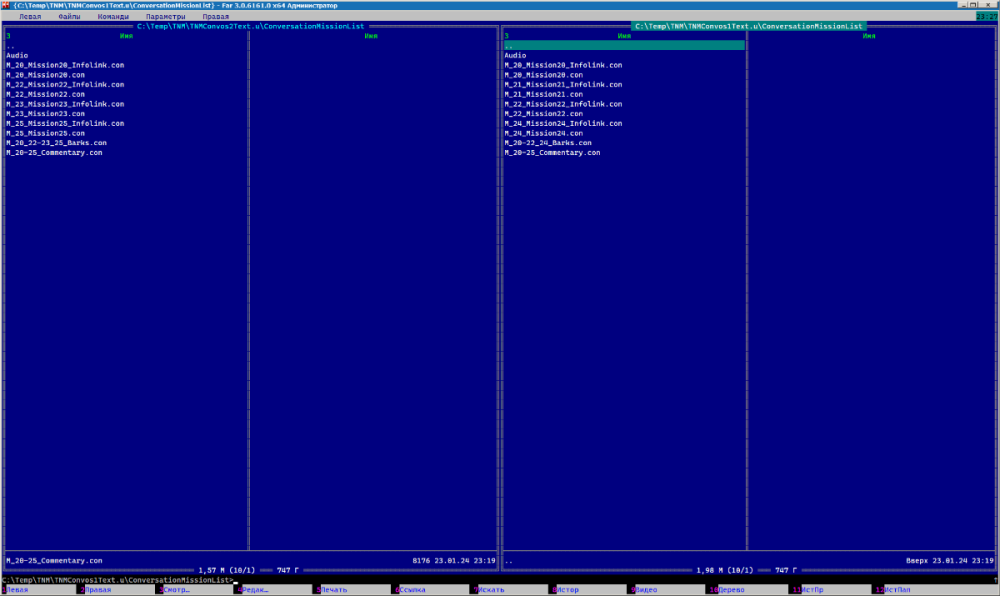Open the Файлы menu
The width and height of the screenshot is (1000, 596).
pyautogui.click(x=70, y=17)
